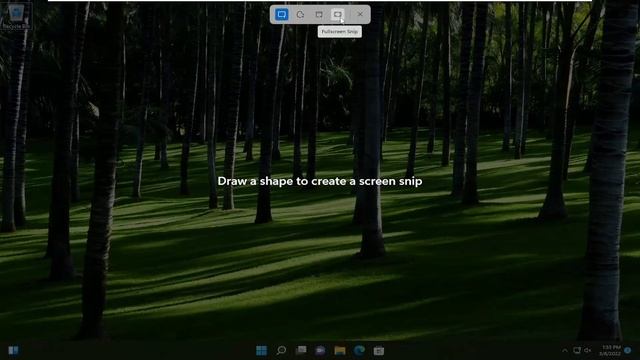Screen dimensions: 640x360
Task: Click the Widgets icon at taskbar left edge
Action: [x=13, y=350]
